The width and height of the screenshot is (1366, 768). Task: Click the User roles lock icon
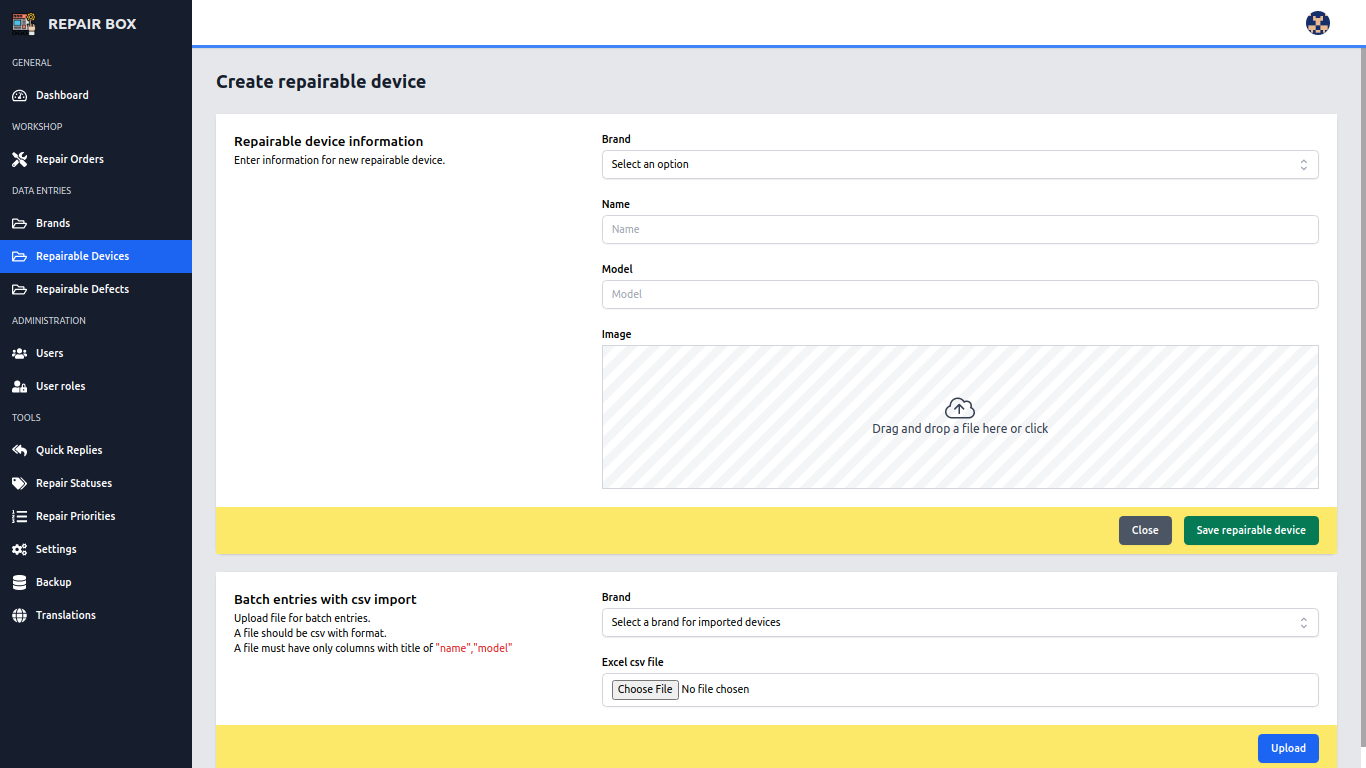(19, 387)
